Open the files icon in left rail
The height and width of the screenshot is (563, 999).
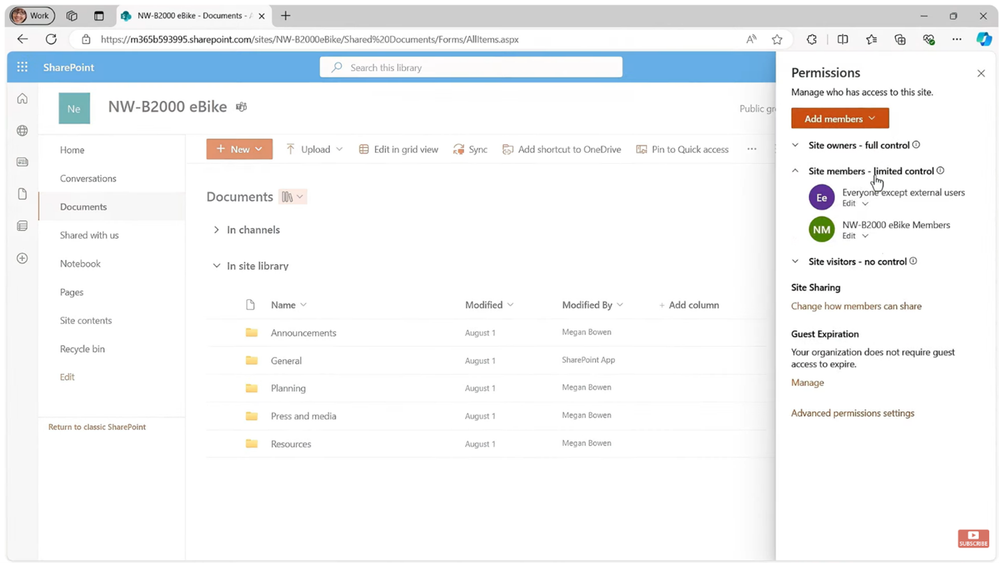(x=22, y=194)
